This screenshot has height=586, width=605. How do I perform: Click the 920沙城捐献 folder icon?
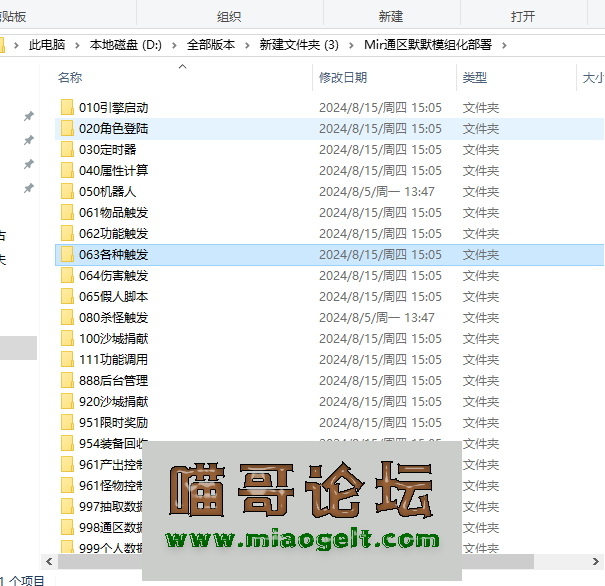pos(67,402)
